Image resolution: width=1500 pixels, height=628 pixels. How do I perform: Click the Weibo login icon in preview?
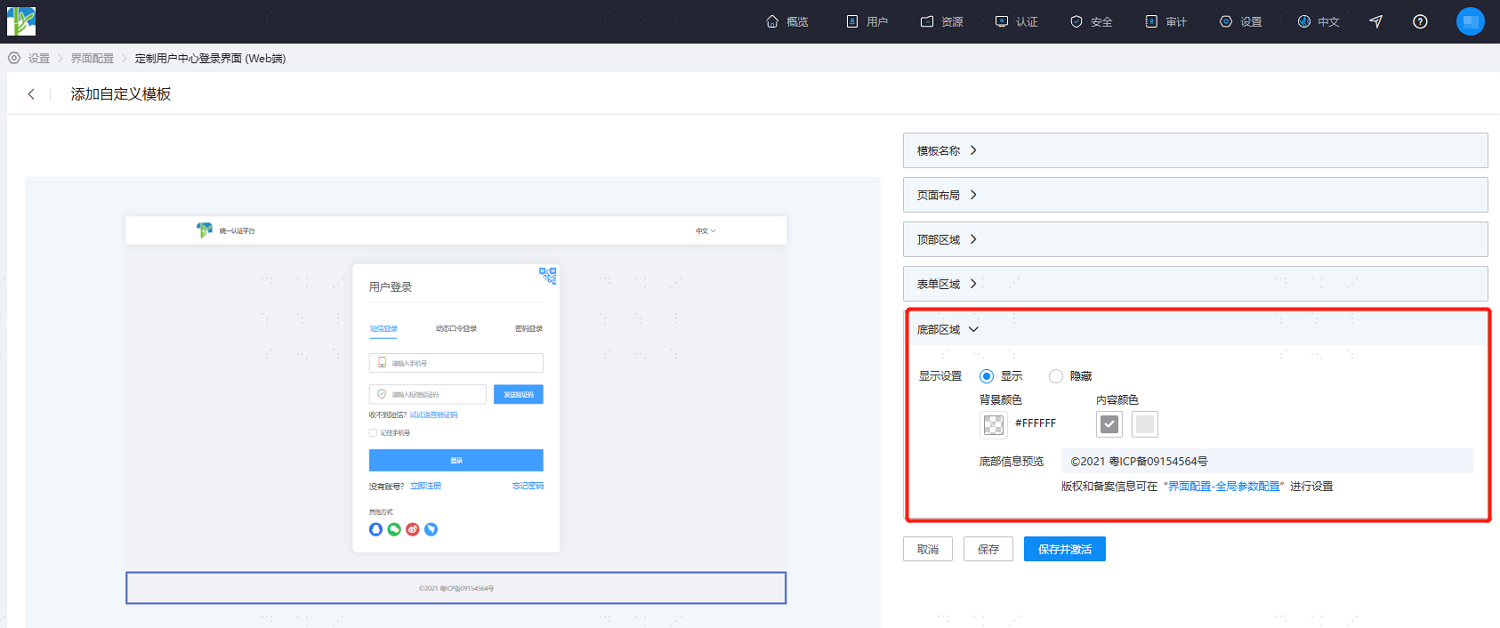tap(413, 529)
